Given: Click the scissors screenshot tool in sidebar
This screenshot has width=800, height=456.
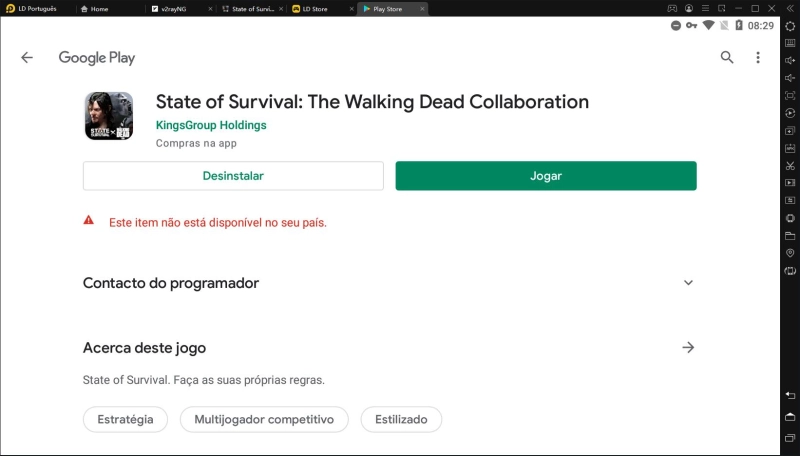Looking at the screenshot, I should coord(790,165).
